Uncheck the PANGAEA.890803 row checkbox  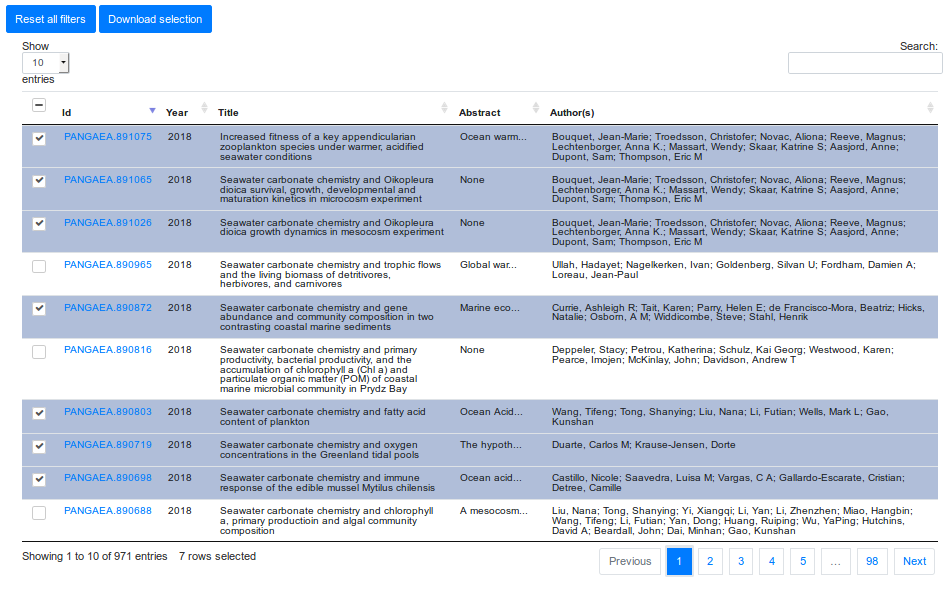pos(39,413)
